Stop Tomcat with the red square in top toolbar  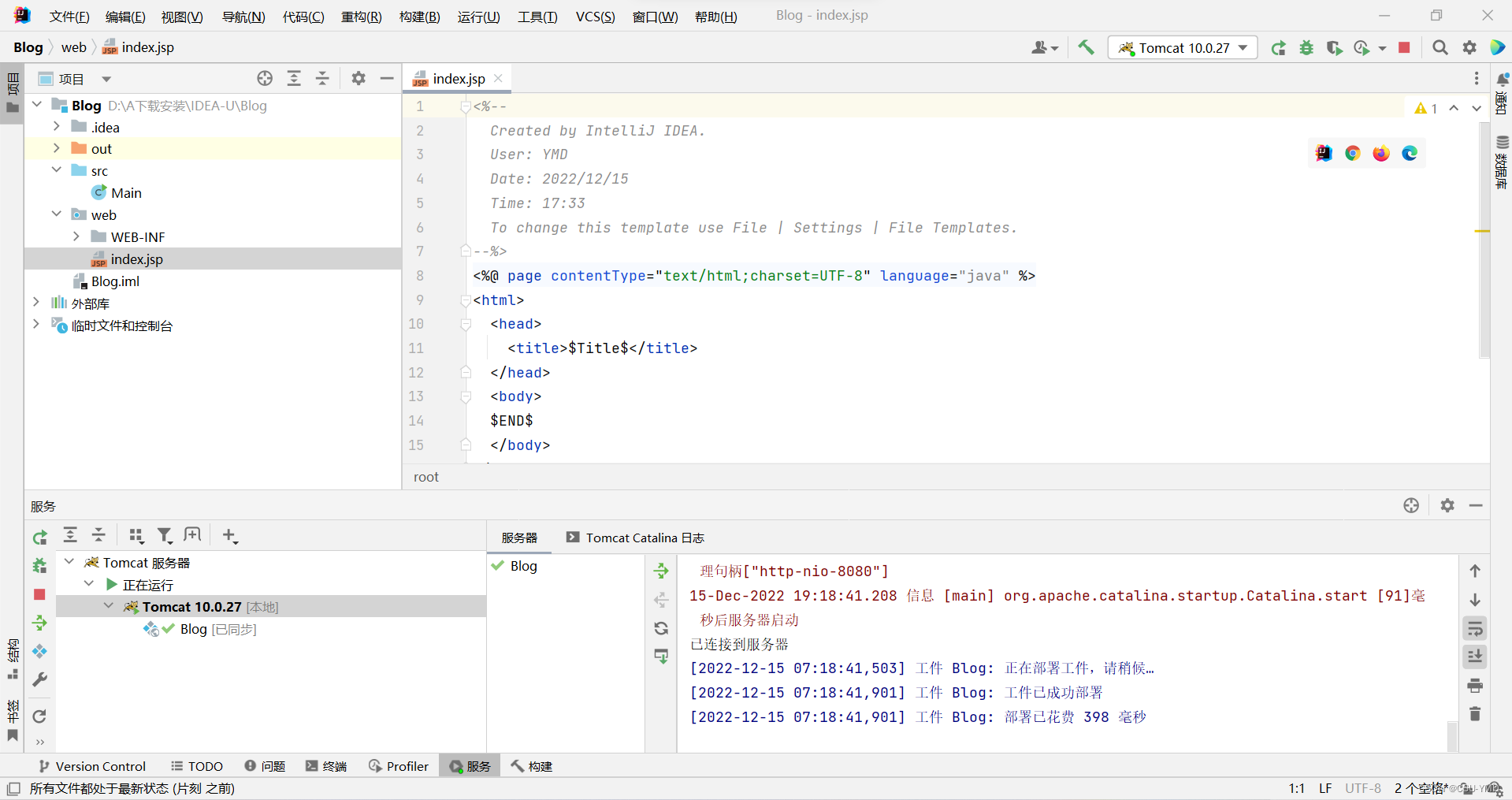(x=1404, y=48)
